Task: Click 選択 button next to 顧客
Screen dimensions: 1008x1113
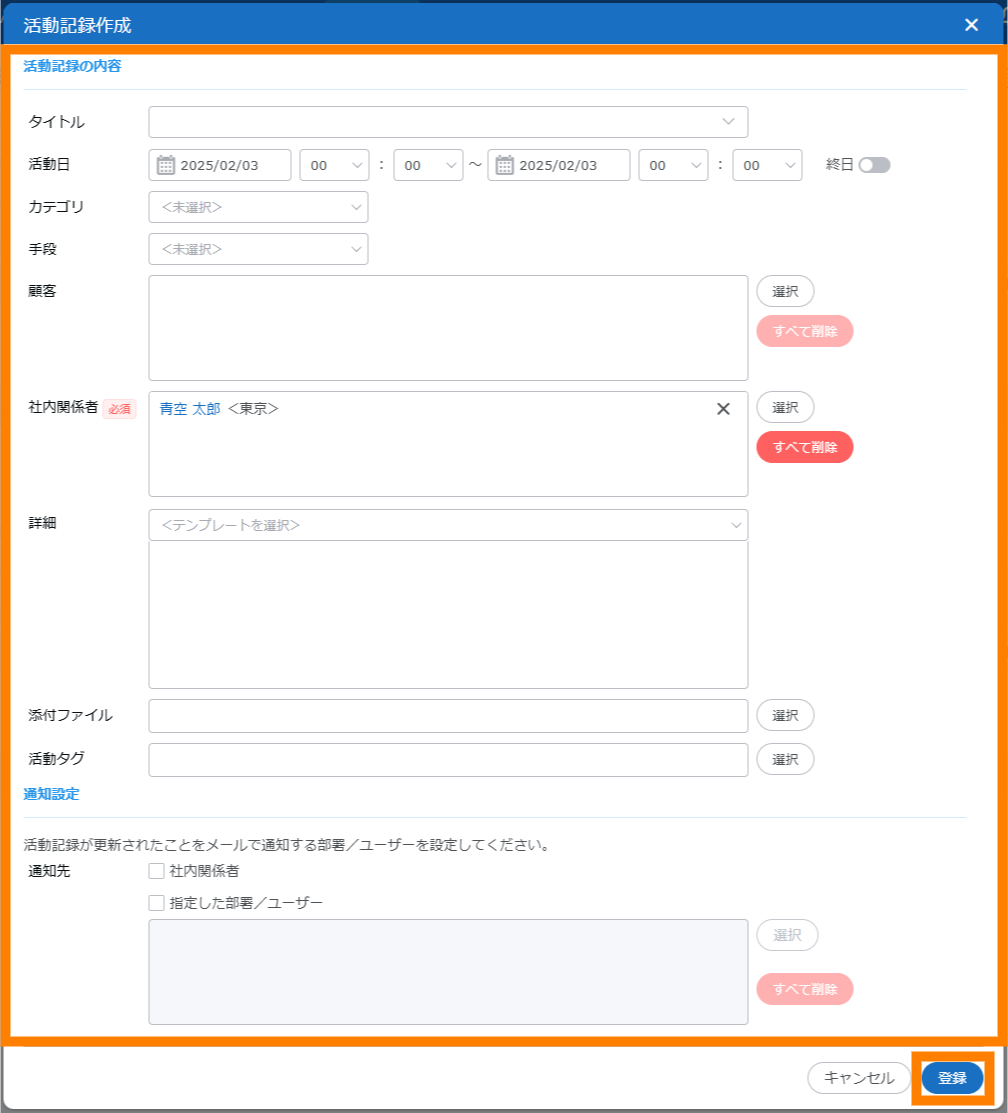Action: 785,292
